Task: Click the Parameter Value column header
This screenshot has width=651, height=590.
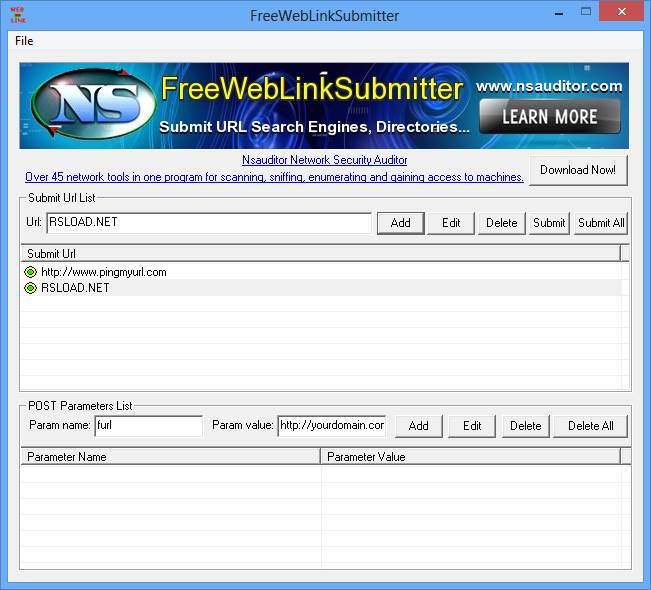Action: point(470,457)
